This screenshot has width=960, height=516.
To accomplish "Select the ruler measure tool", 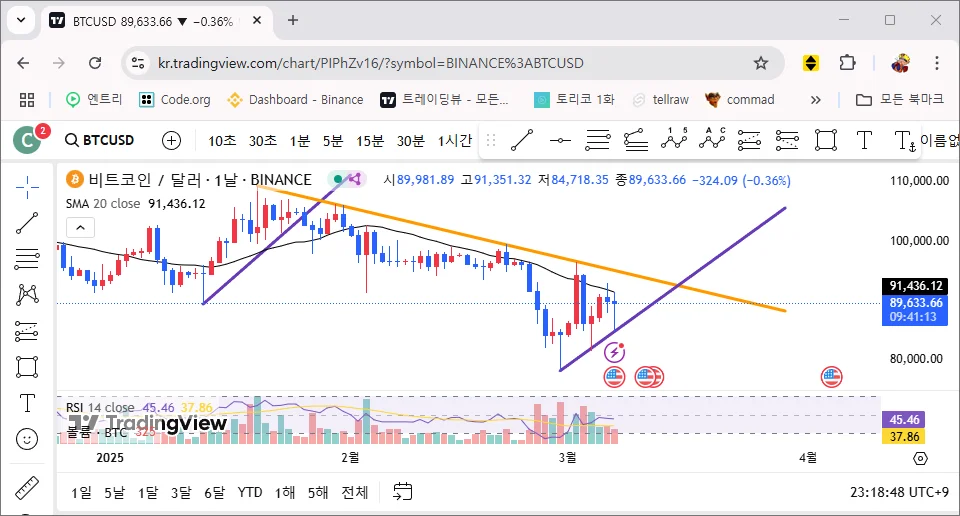I will point(27,488).
